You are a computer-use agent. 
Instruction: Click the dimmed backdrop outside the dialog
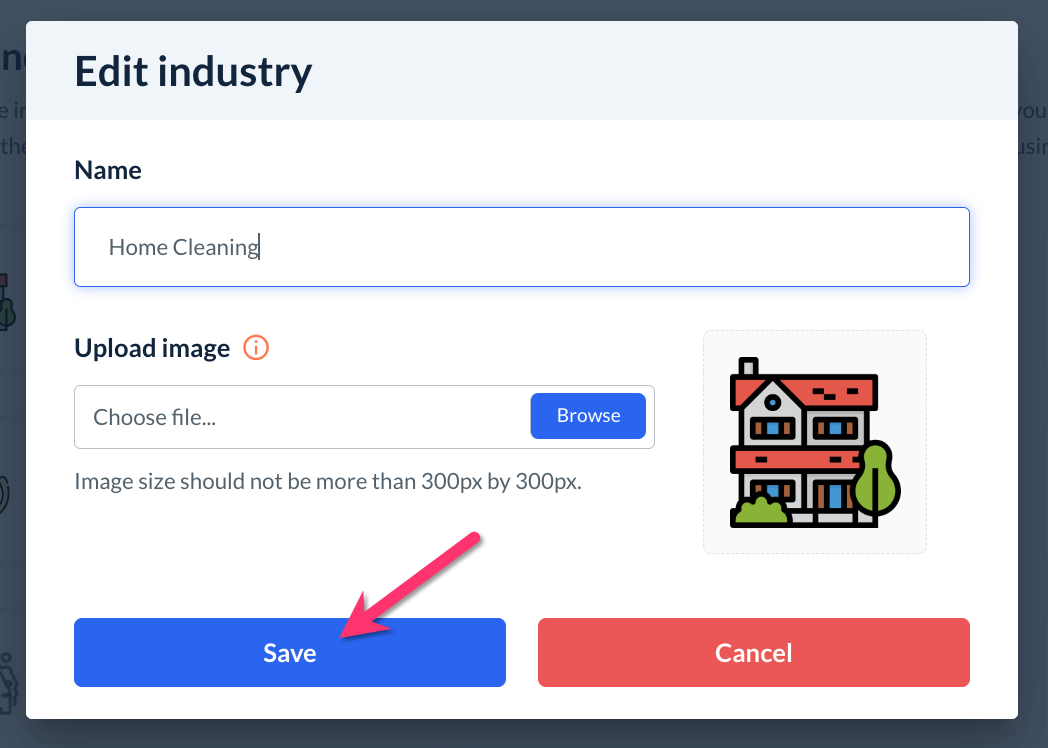(1033, 400)
